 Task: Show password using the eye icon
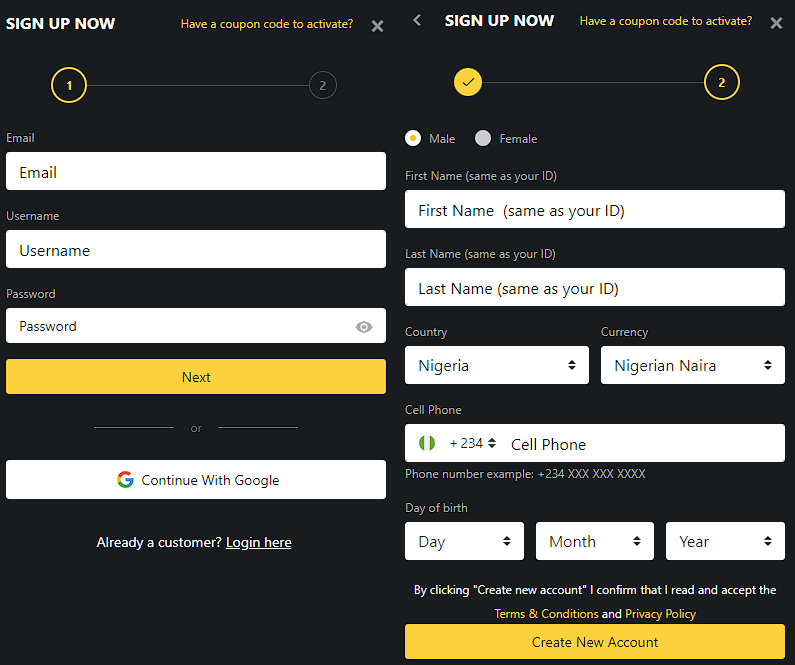pyautogui.click(x=364, y=327)
